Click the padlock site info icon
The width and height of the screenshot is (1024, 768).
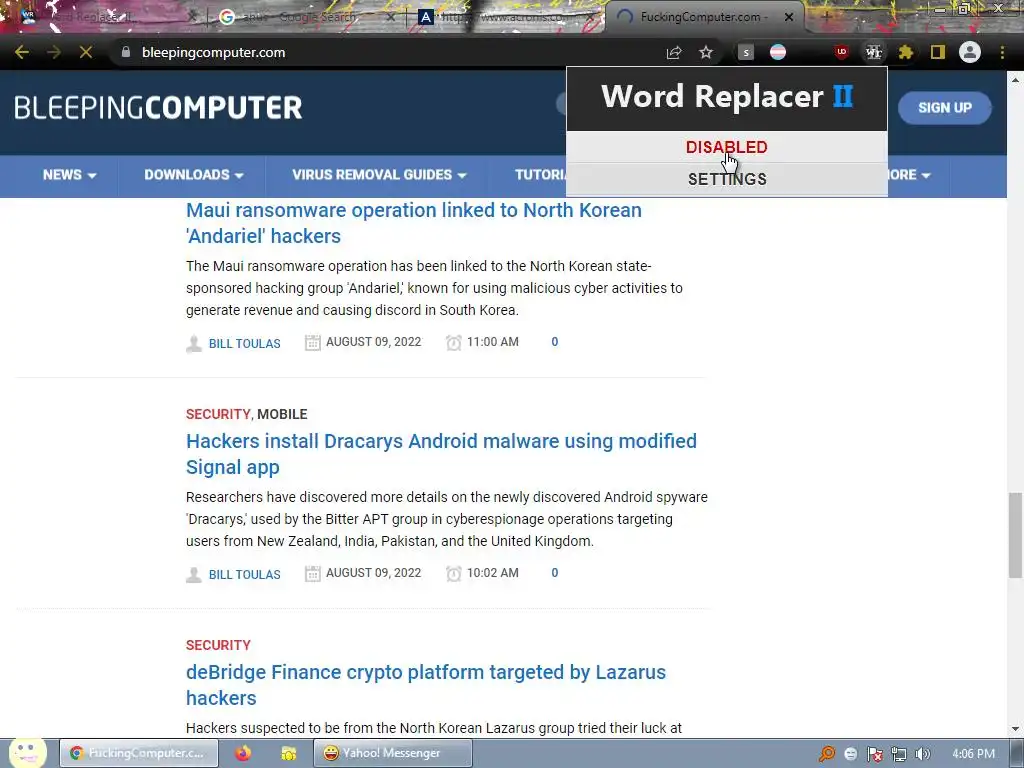coord(126,52)
